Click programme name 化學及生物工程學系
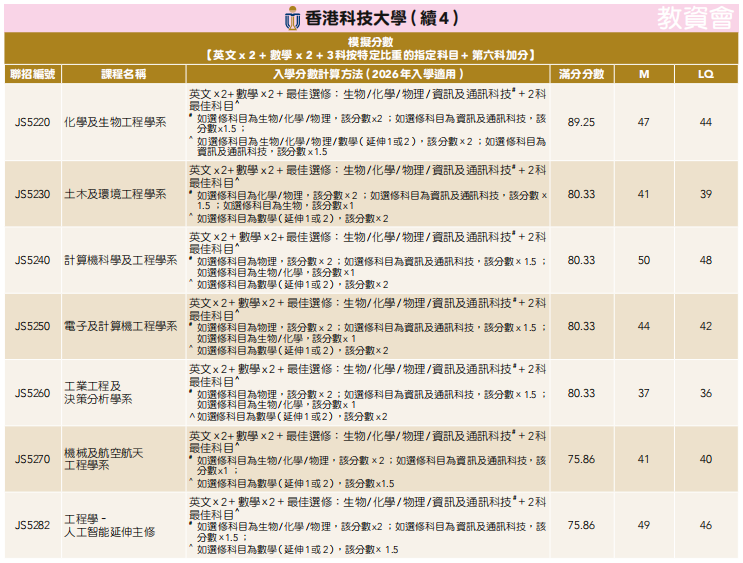 click(115, 122)
